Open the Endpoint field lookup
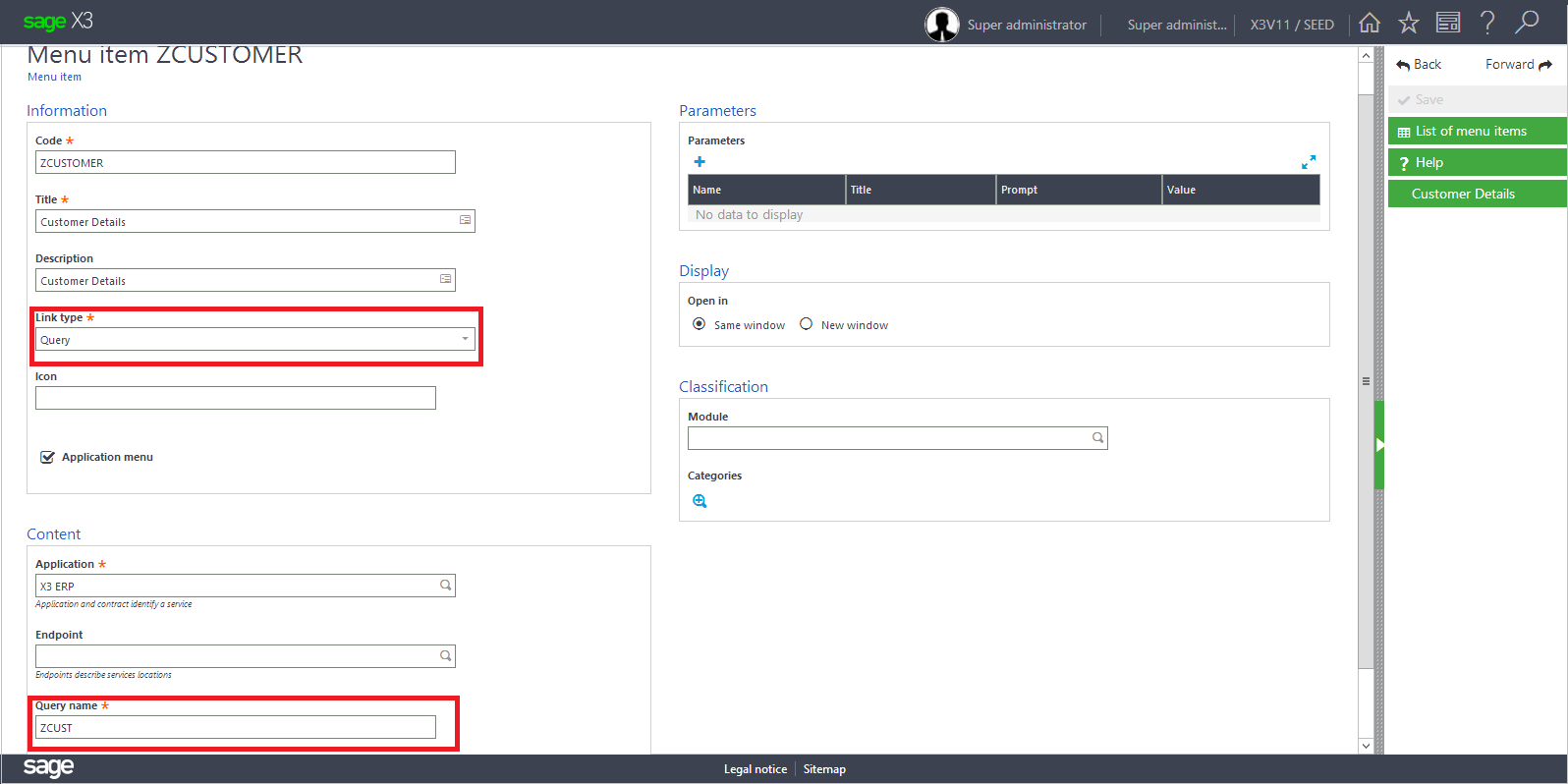1568x784 pixels. [x=445, y=656]
